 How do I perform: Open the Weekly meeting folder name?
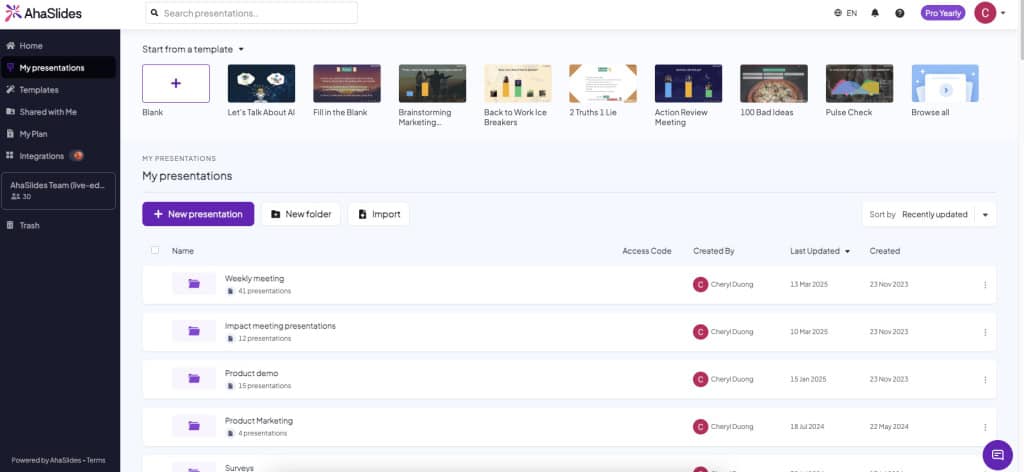tap(255, 278)
